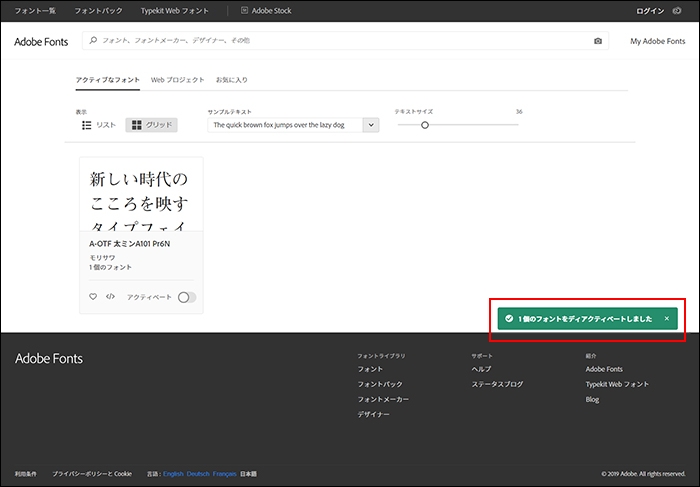Open Adobe Stock link in top bar

271,11
